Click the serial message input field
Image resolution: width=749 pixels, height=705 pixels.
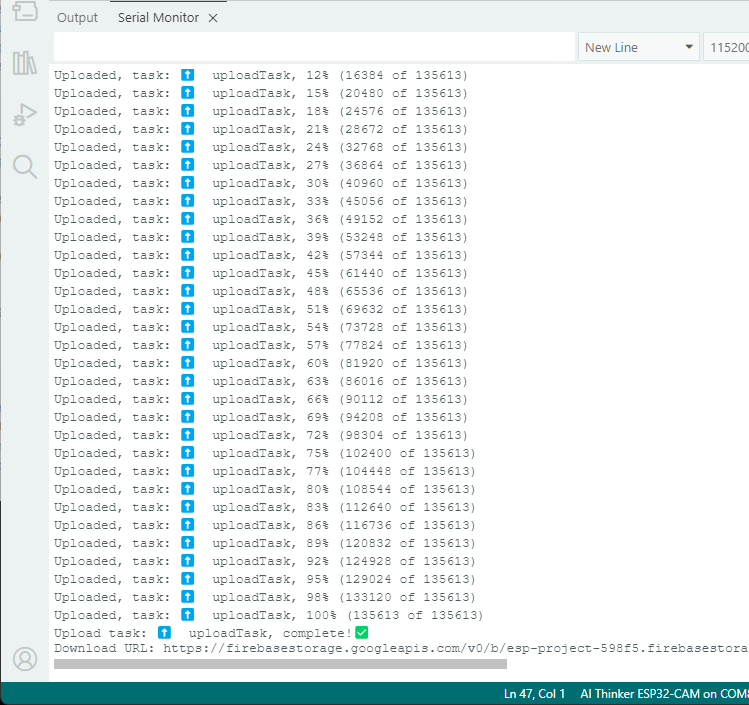[x=314, y=47]
